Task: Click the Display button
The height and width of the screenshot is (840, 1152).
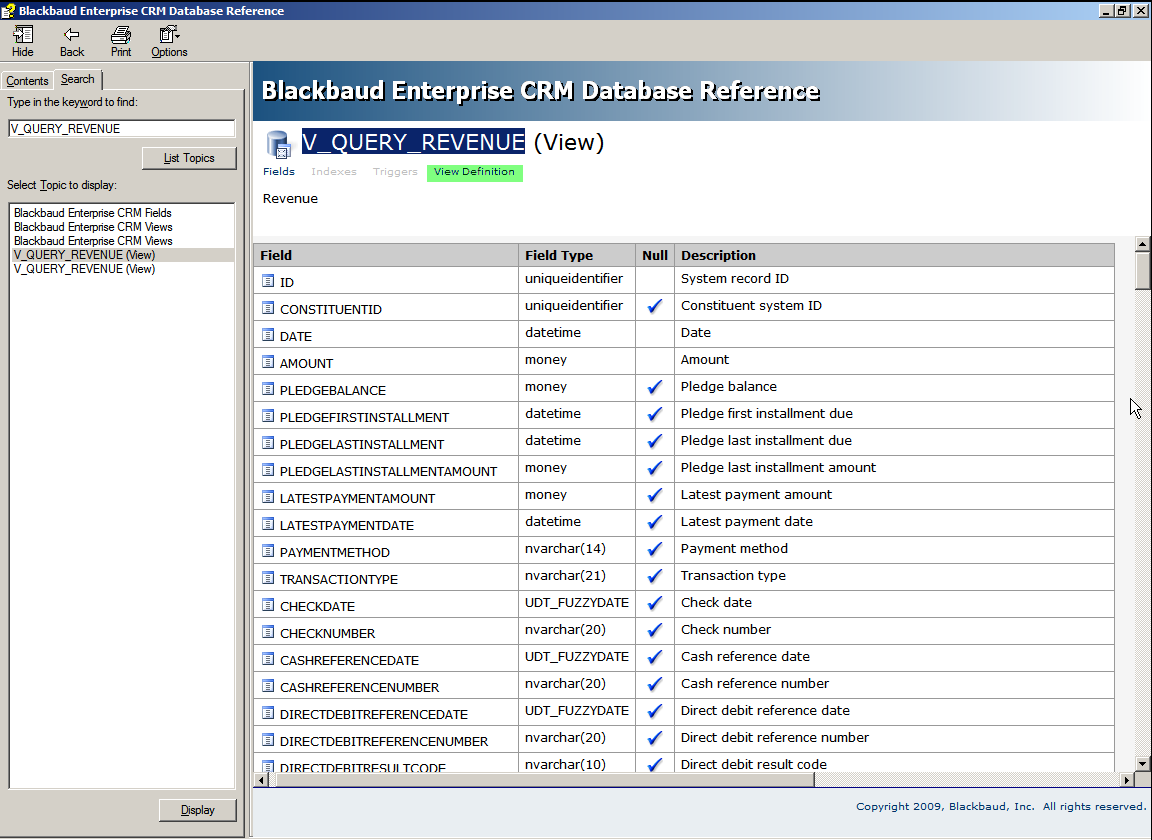Action: 198,810
